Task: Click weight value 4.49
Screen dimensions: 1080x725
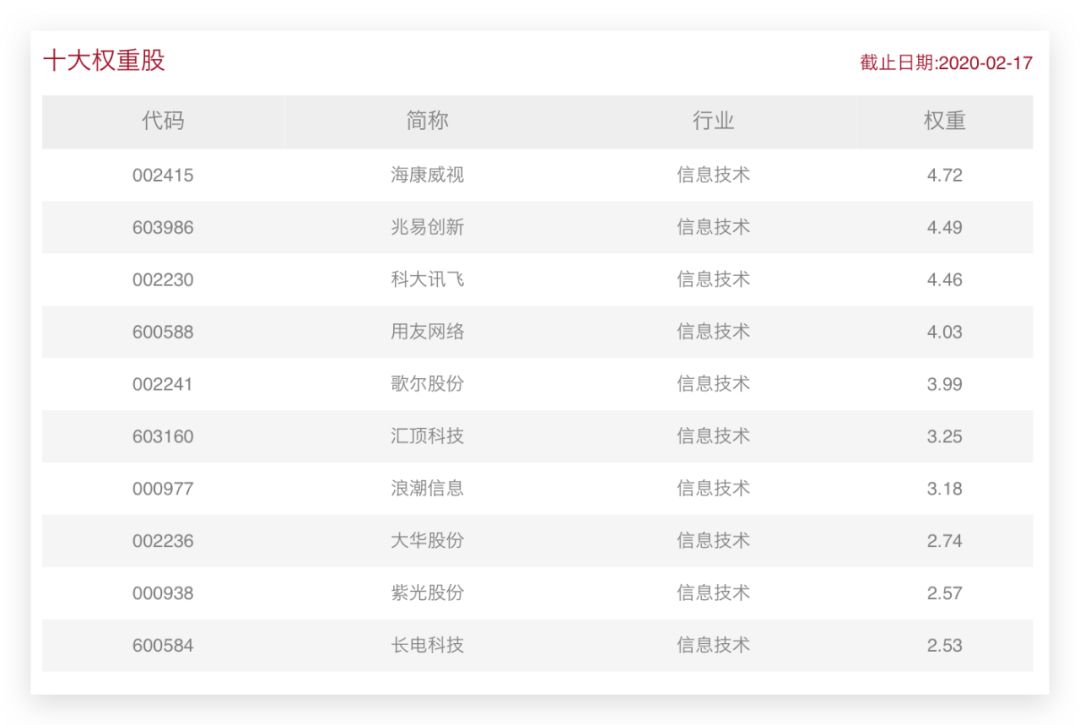Action: pos(944,227)
